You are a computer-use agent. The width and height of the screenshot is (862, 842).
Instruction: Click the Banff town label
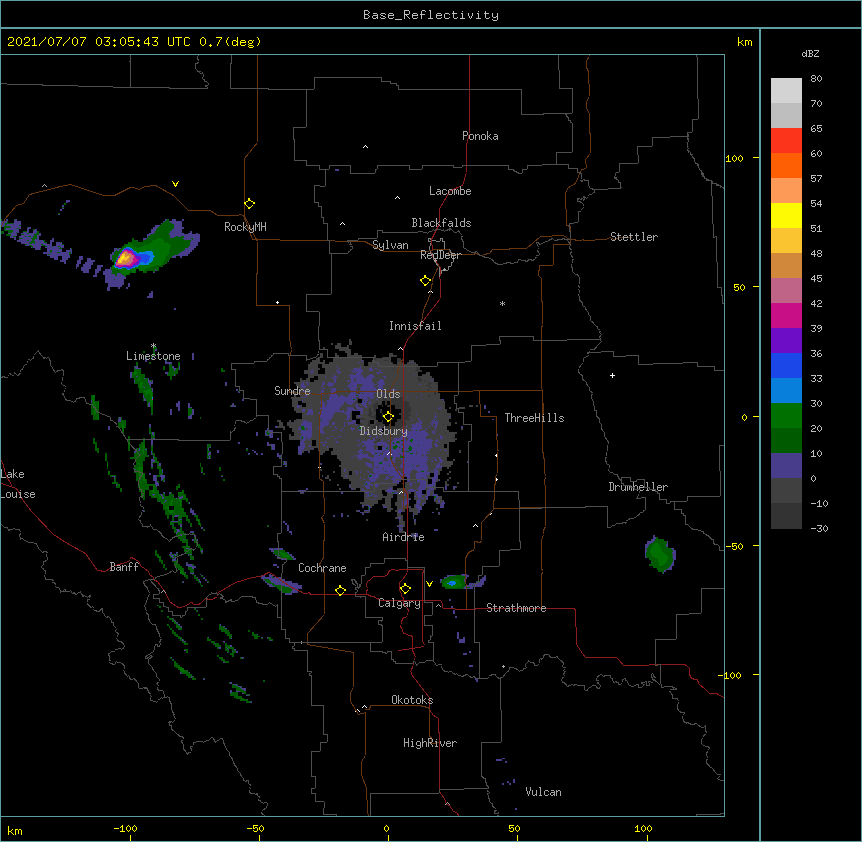(124, 567)
